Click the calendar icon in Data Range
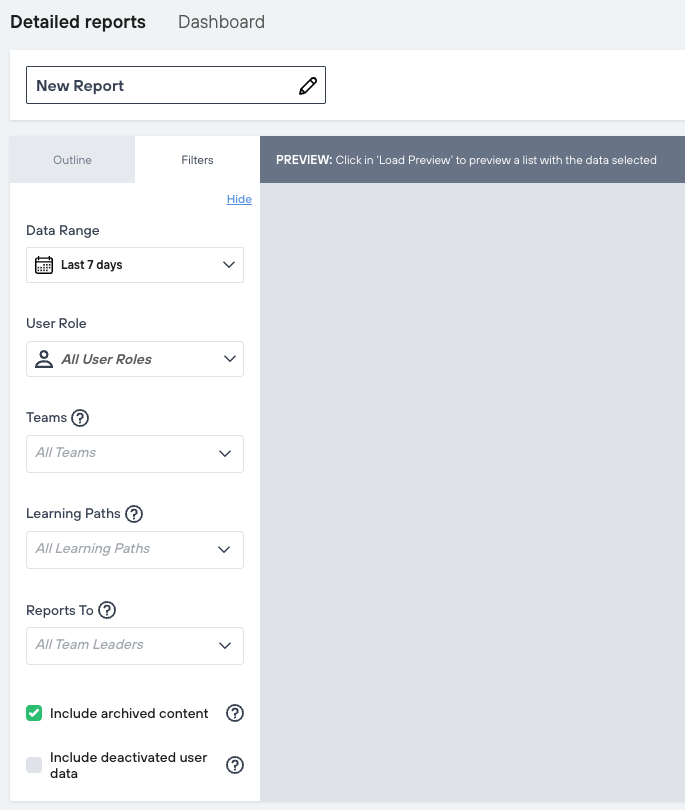This screenshot has width=685, height=810. [43, 265]
